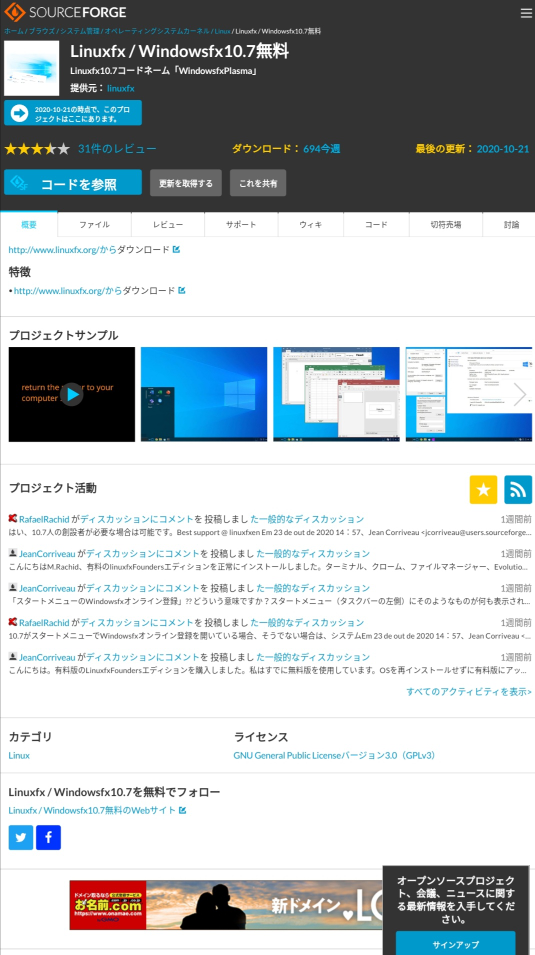Viewport: 535px width, 955px height.
Task: Open office apps screenshot thumbnail
Action: (x=336, y=395)
